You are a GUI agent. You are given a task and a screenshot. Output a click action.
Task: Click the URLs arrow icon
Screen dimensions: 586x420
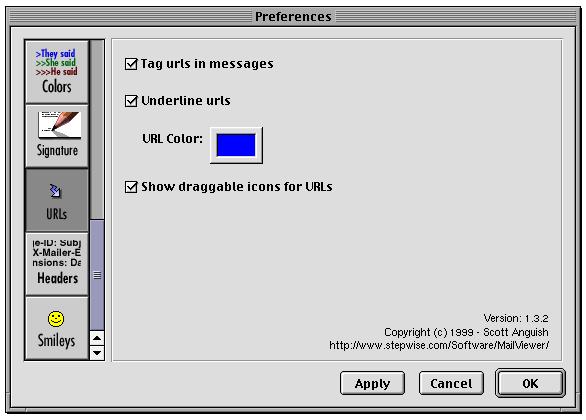(56, 191)
